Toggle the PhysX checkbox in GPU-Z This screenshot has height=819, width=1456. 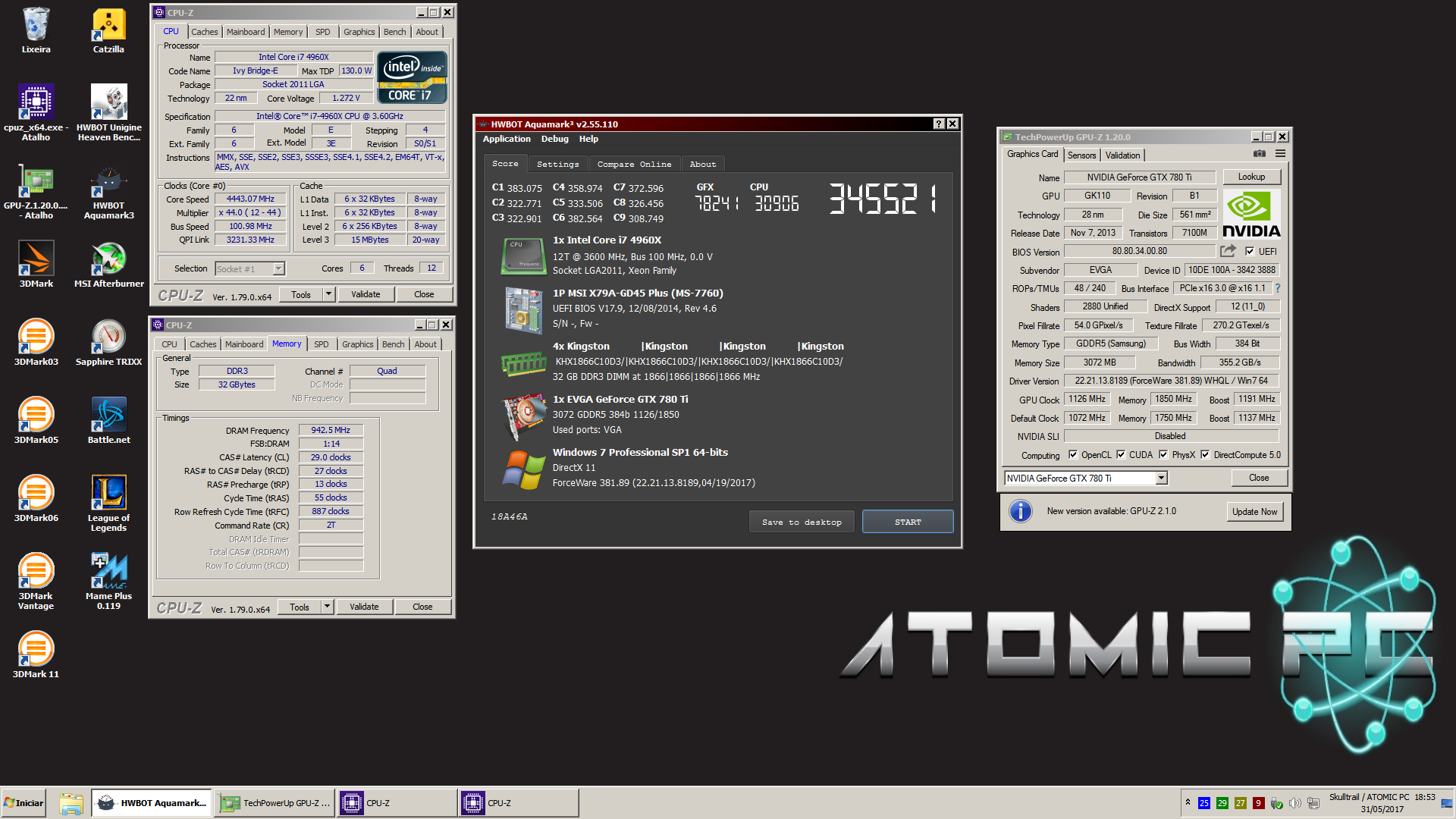[x=1163, y=455]
